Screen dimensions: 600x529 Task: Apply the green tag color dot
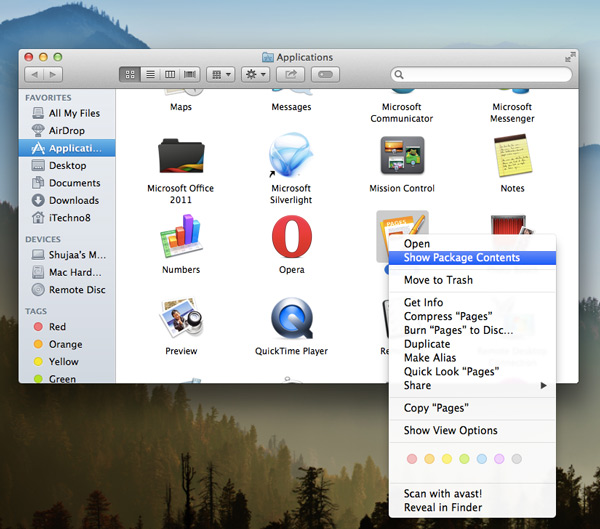coord(464,459)
